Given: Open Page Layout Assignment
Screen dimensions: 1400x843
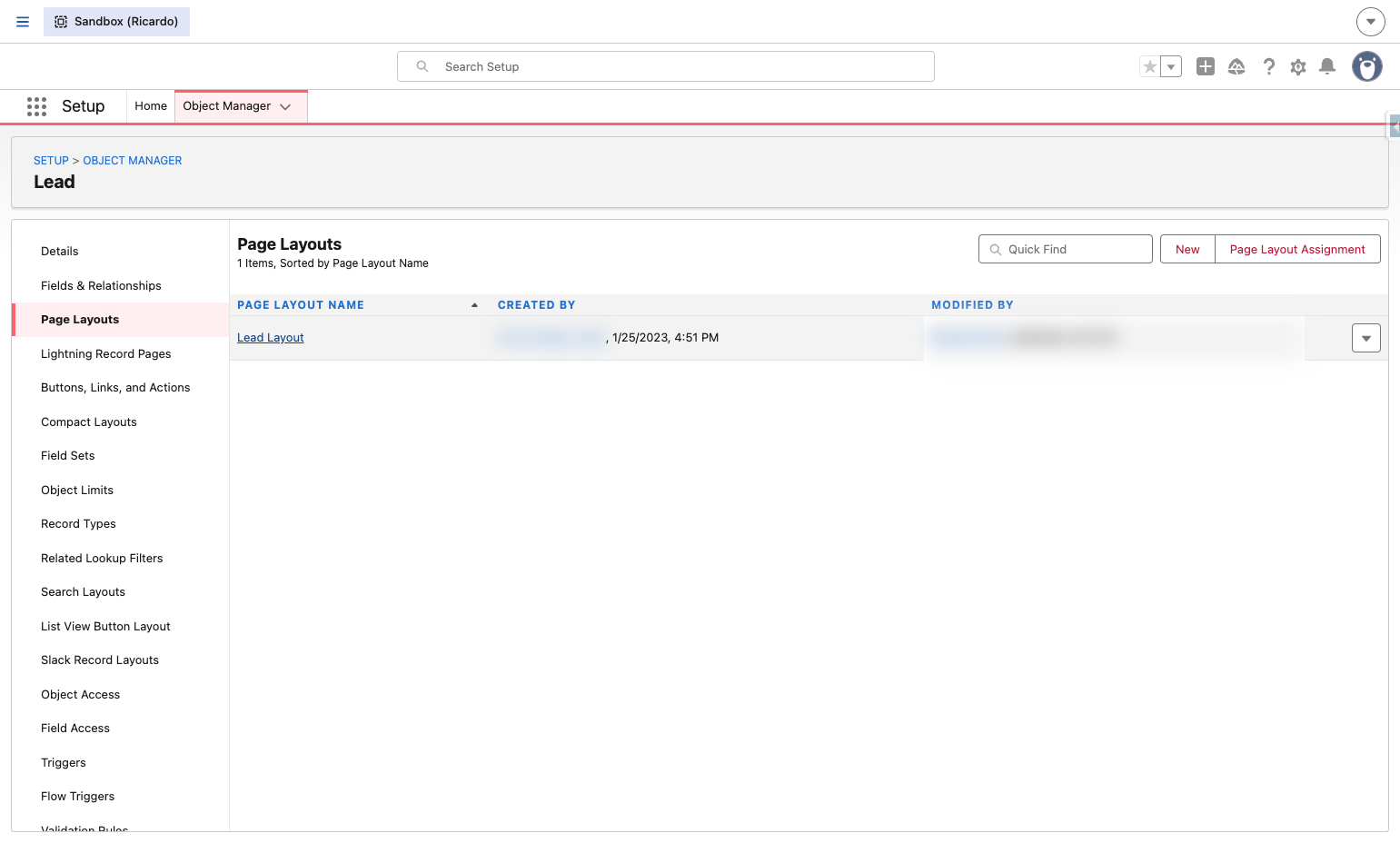Looking at the screenshot, I should (x=1297, y=249).
